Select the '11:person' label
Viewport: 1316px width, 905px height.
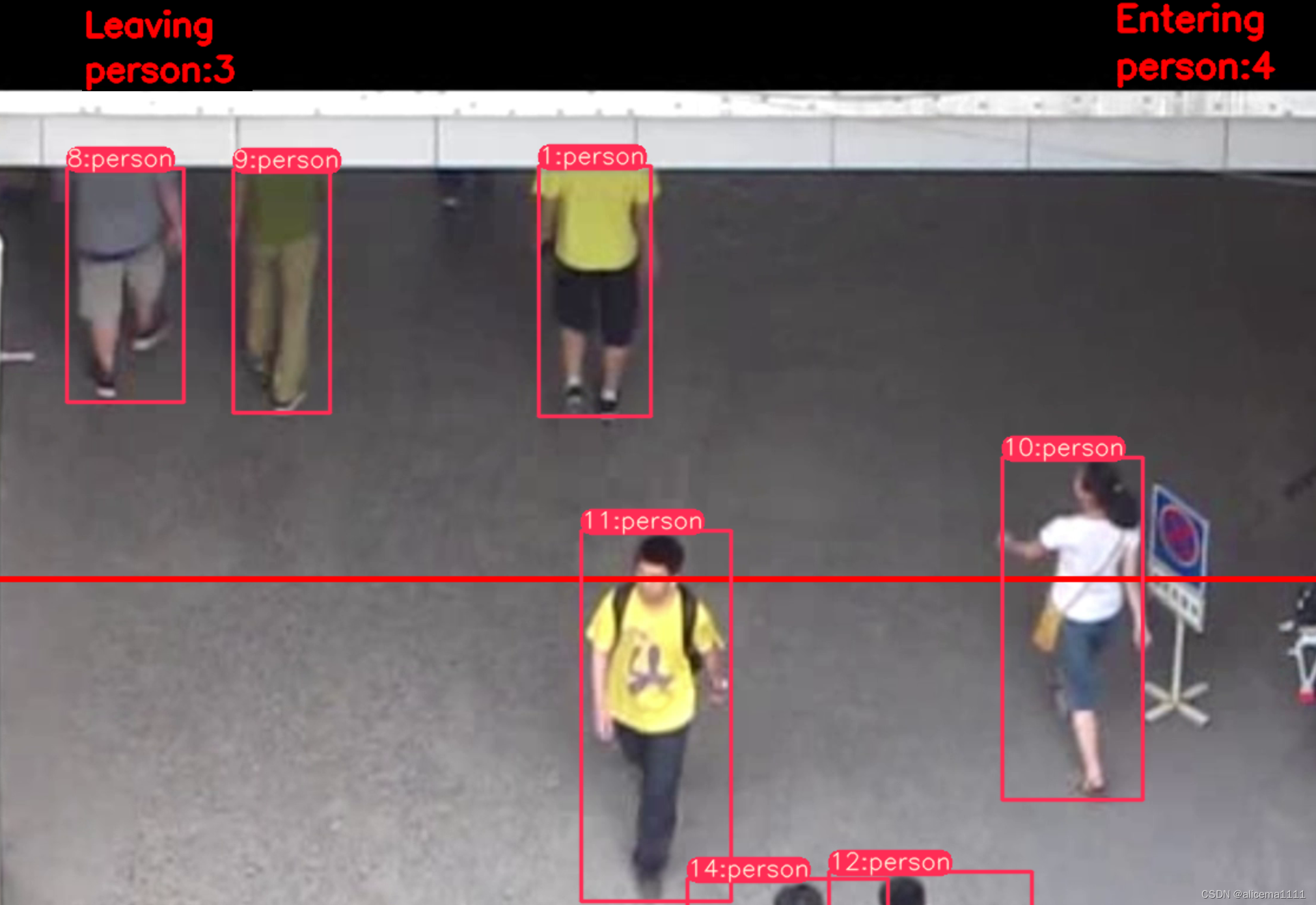click(x=642, y=521)
